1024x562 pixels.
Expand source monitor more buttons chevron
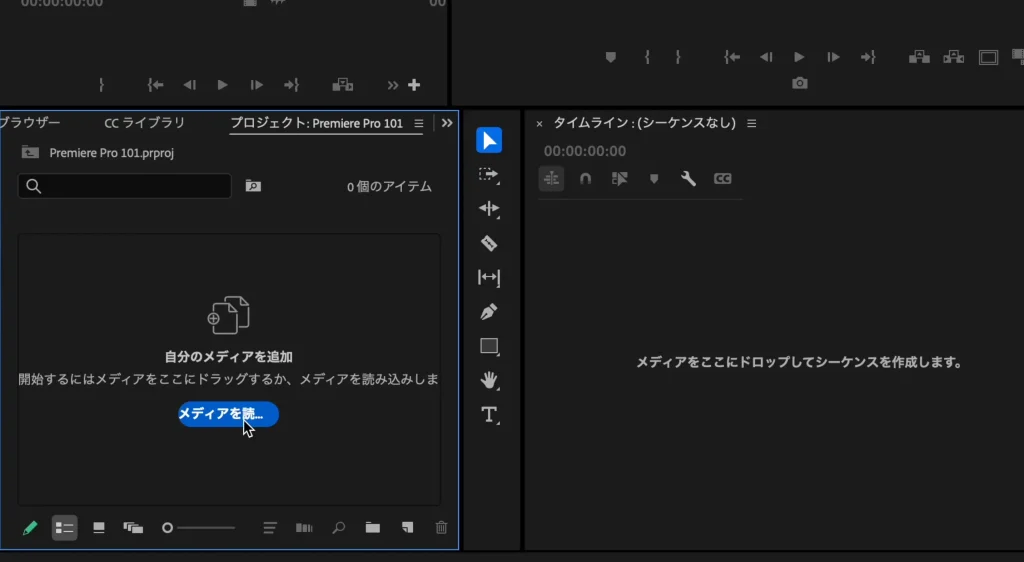392,85
